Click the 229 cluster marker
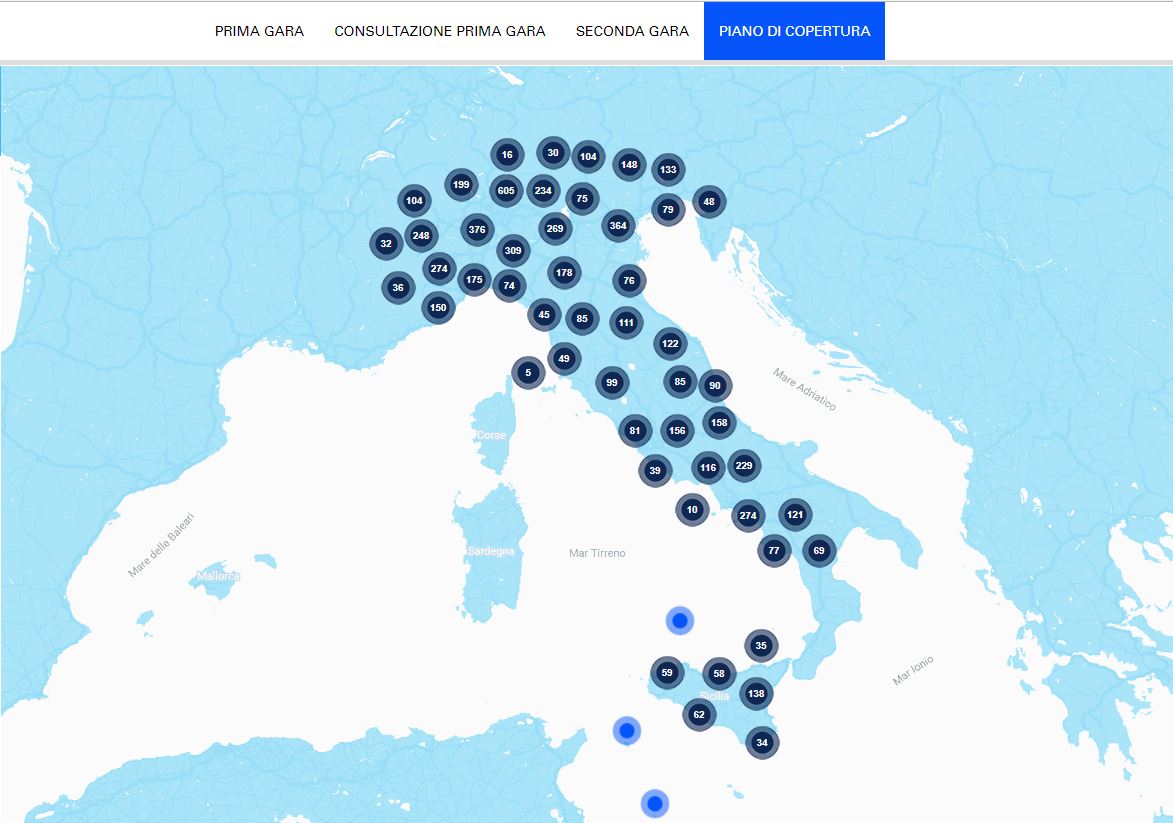Screen dimensions: 1173x823 click(x=744, y=465)
